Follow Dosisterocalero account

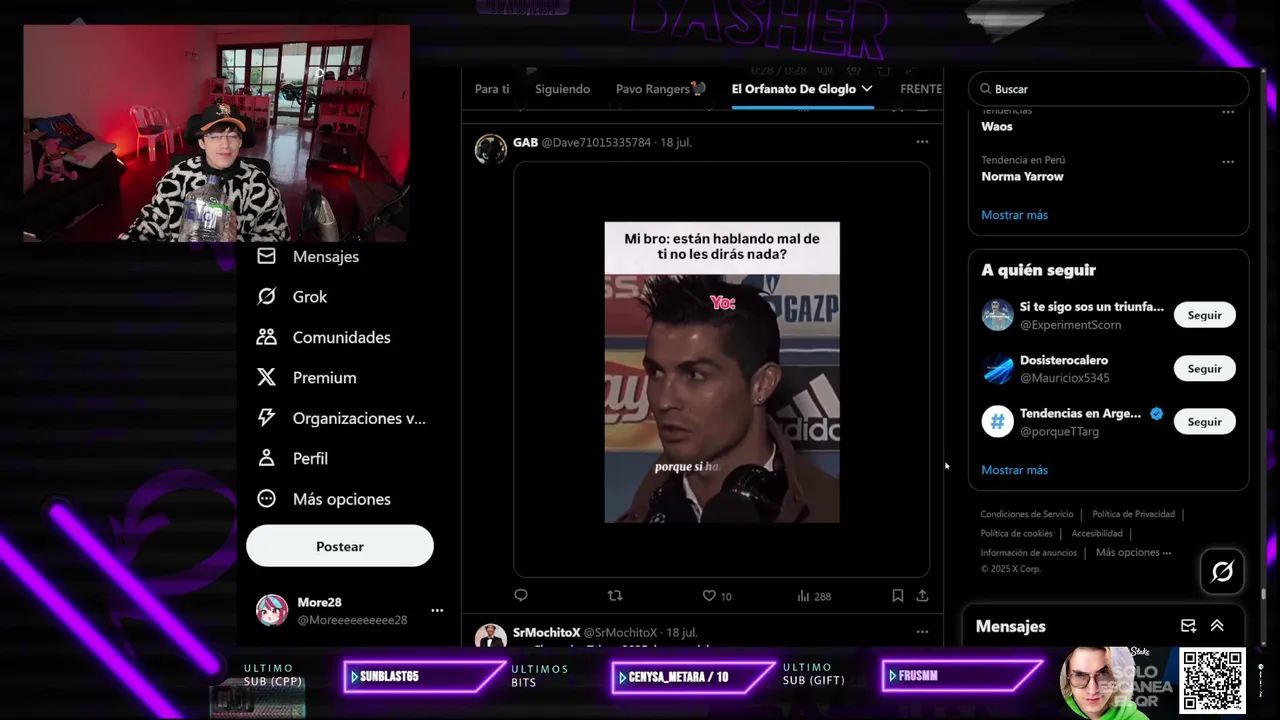pos(1204,369)
